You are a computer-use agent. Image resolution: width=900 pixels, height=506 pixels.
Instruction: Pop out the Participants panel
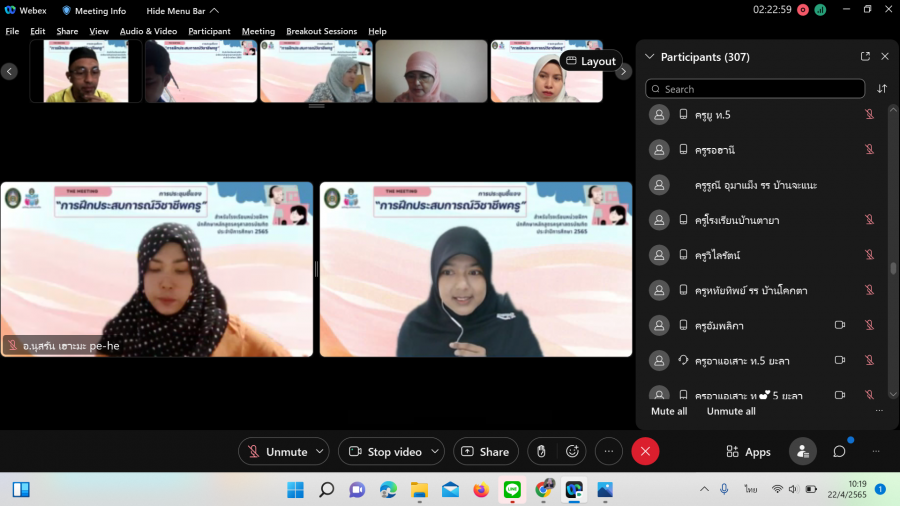pos(865,57)
